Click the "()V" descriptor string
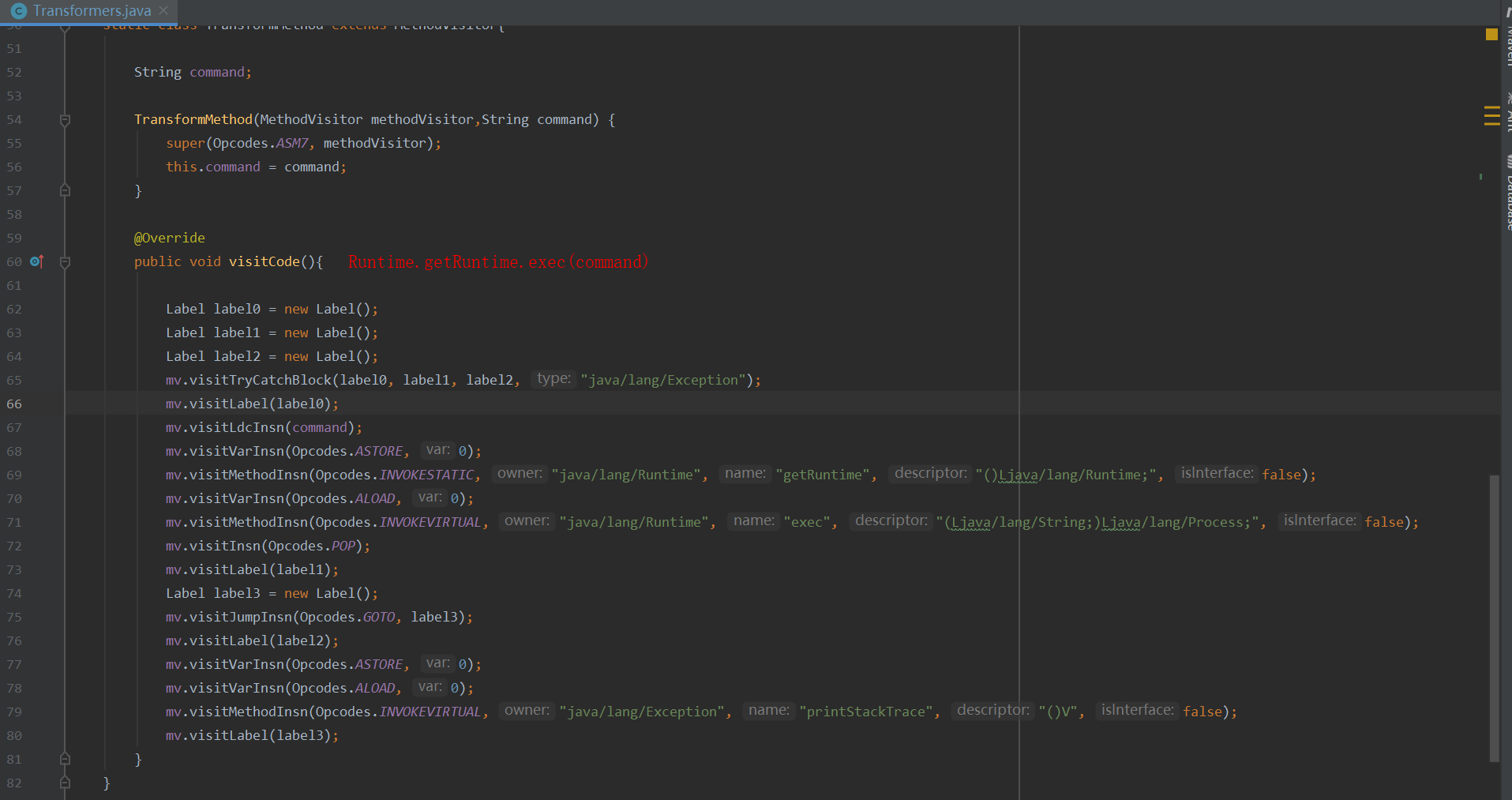Screen dimensions: 1512x800 click(1058, 712)
